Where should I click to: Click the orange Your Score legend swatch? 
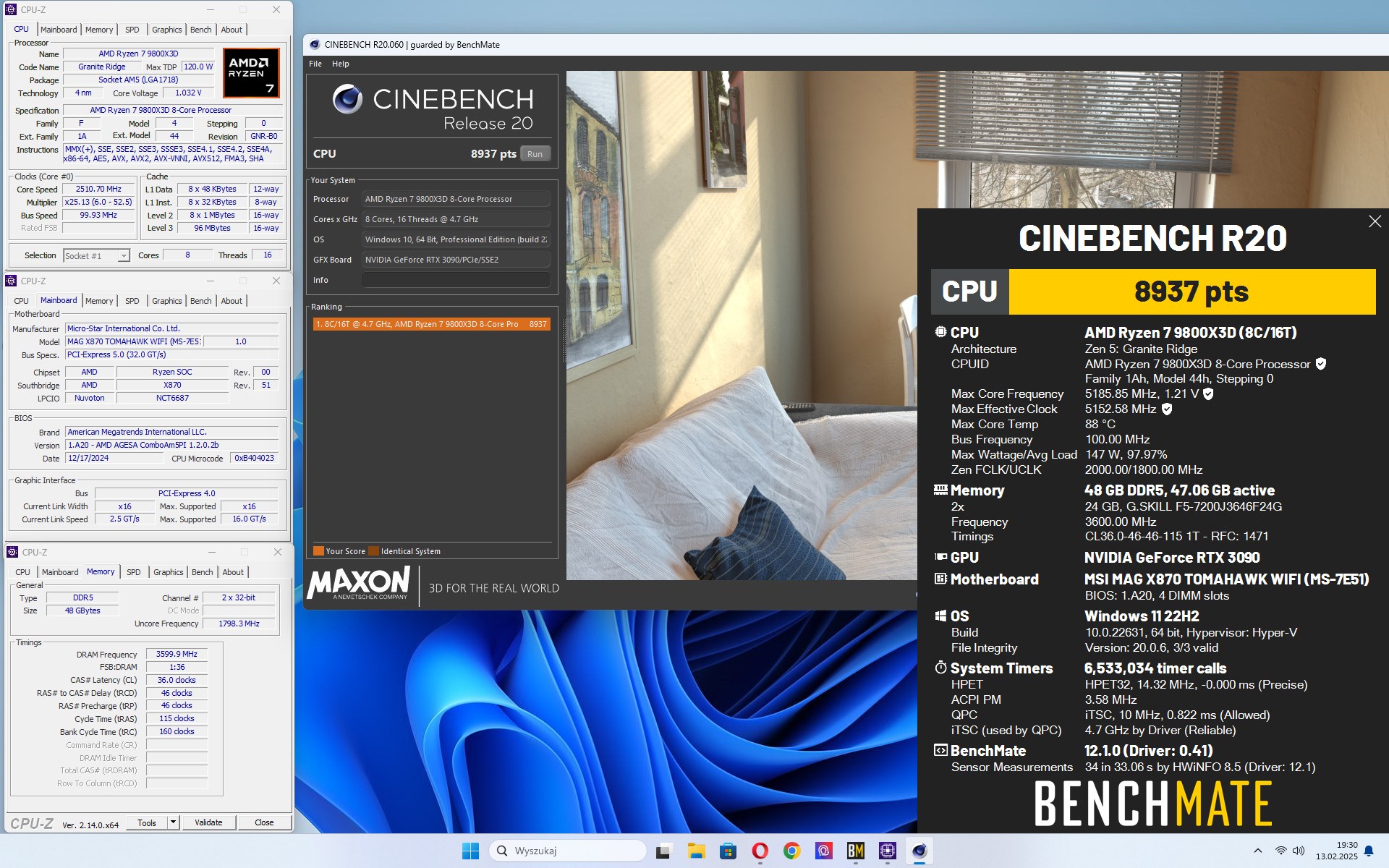(318, 551)
